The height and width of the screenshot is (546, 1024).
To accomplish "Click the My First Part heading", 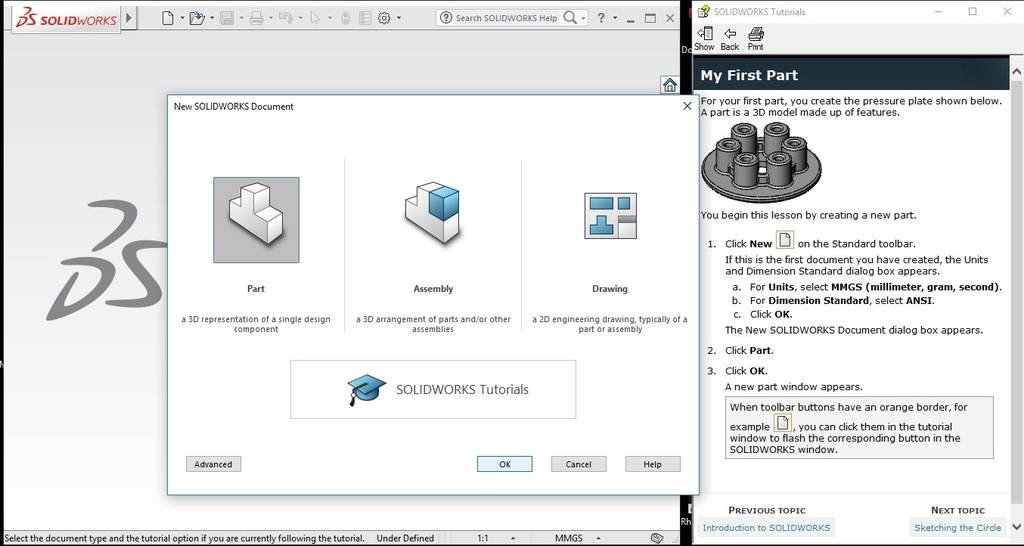I will point(749,75).
